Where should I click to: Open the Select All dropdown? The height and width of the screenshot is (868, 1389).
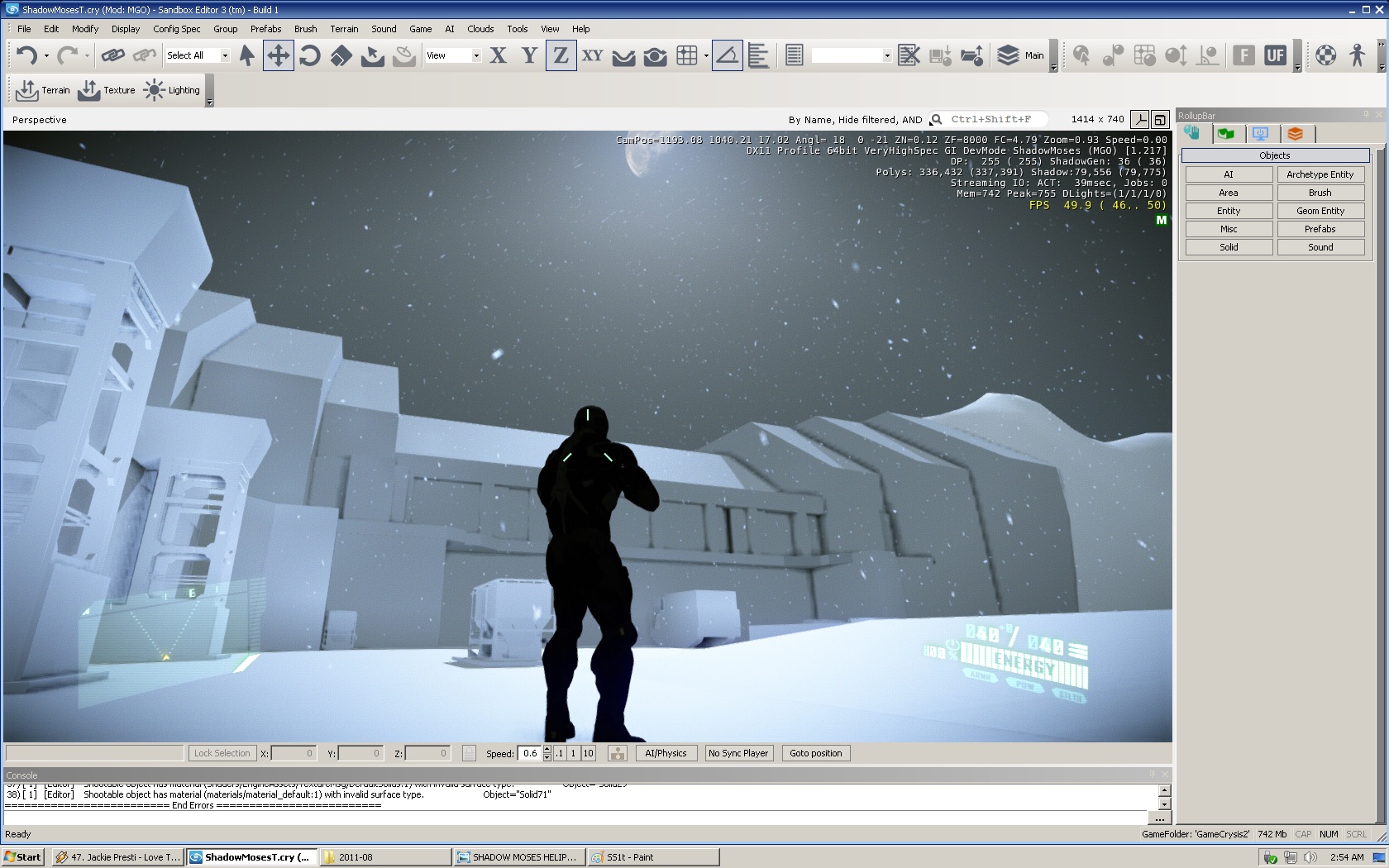224,55
